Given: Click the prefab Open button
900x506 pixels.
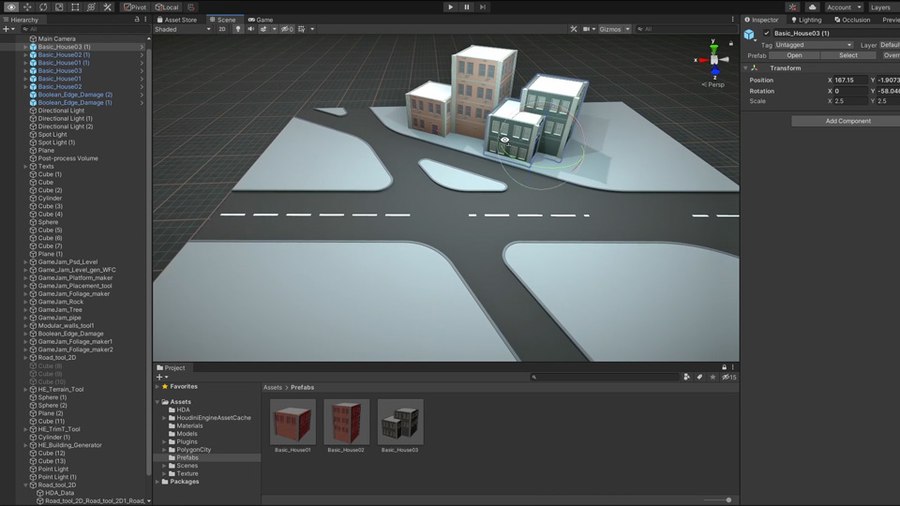Looking at the screenshot, I should click(794, 56).
